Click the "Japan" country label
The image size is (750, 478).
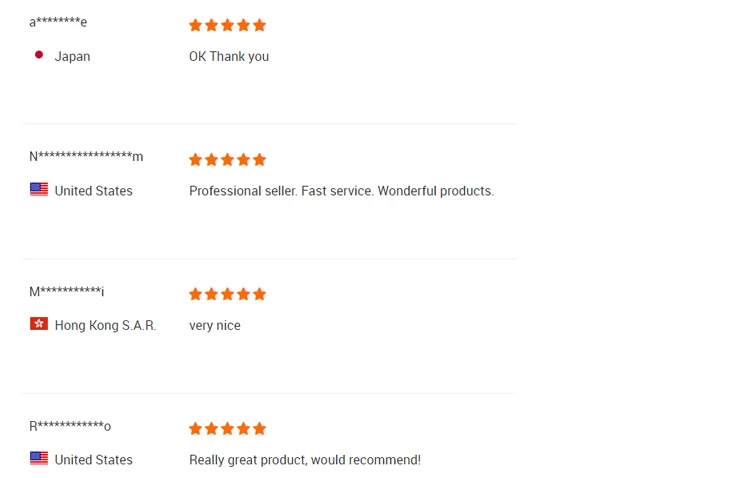point(72,57)
